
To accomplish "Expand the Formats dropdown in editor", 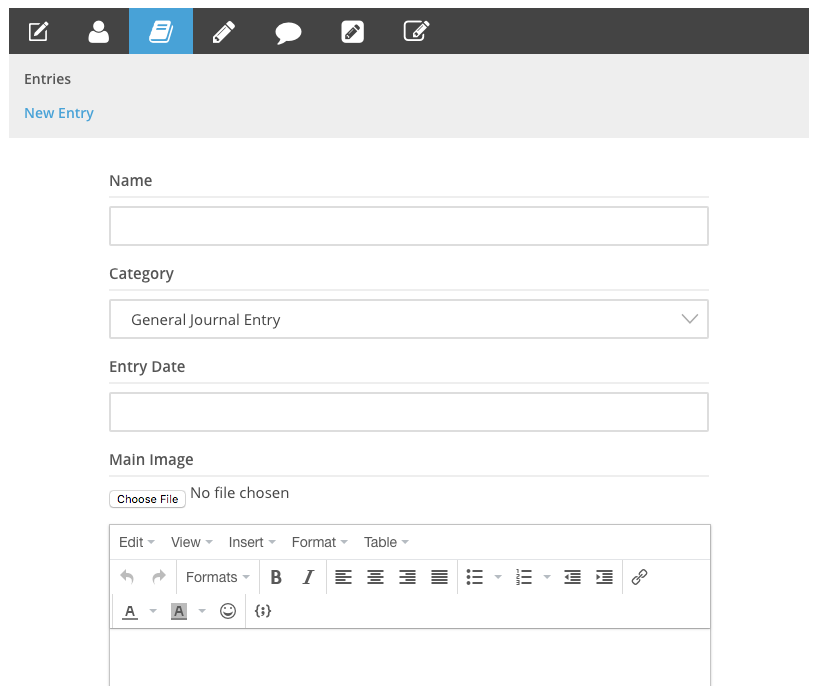I will pyautogui.click(x=217, y=577).
